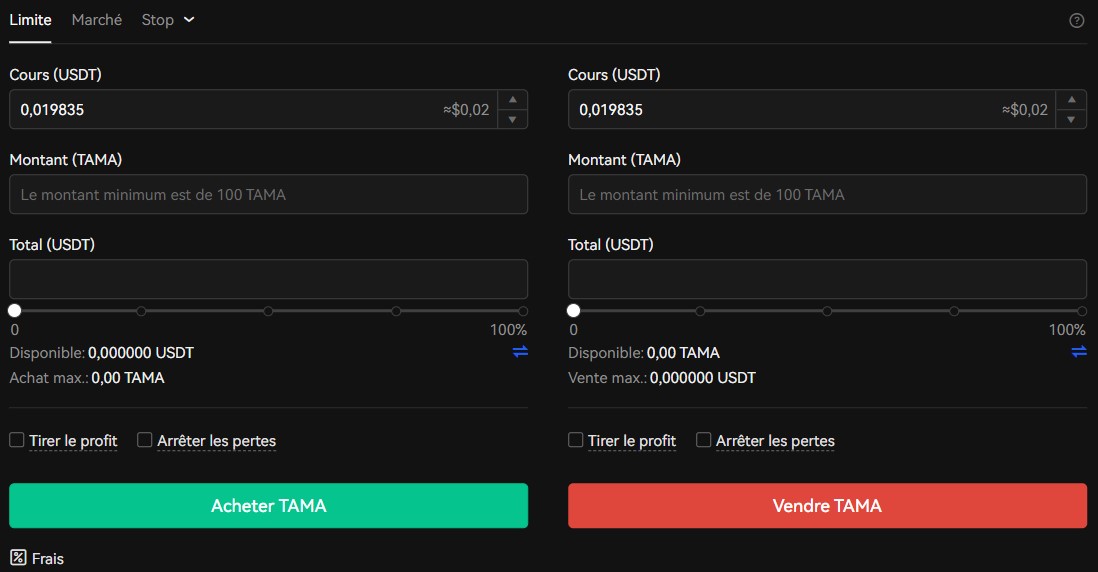Screen dimensions: 1098x572
Task: Switch to the Marché tab
Action: [x=97, y=20]
